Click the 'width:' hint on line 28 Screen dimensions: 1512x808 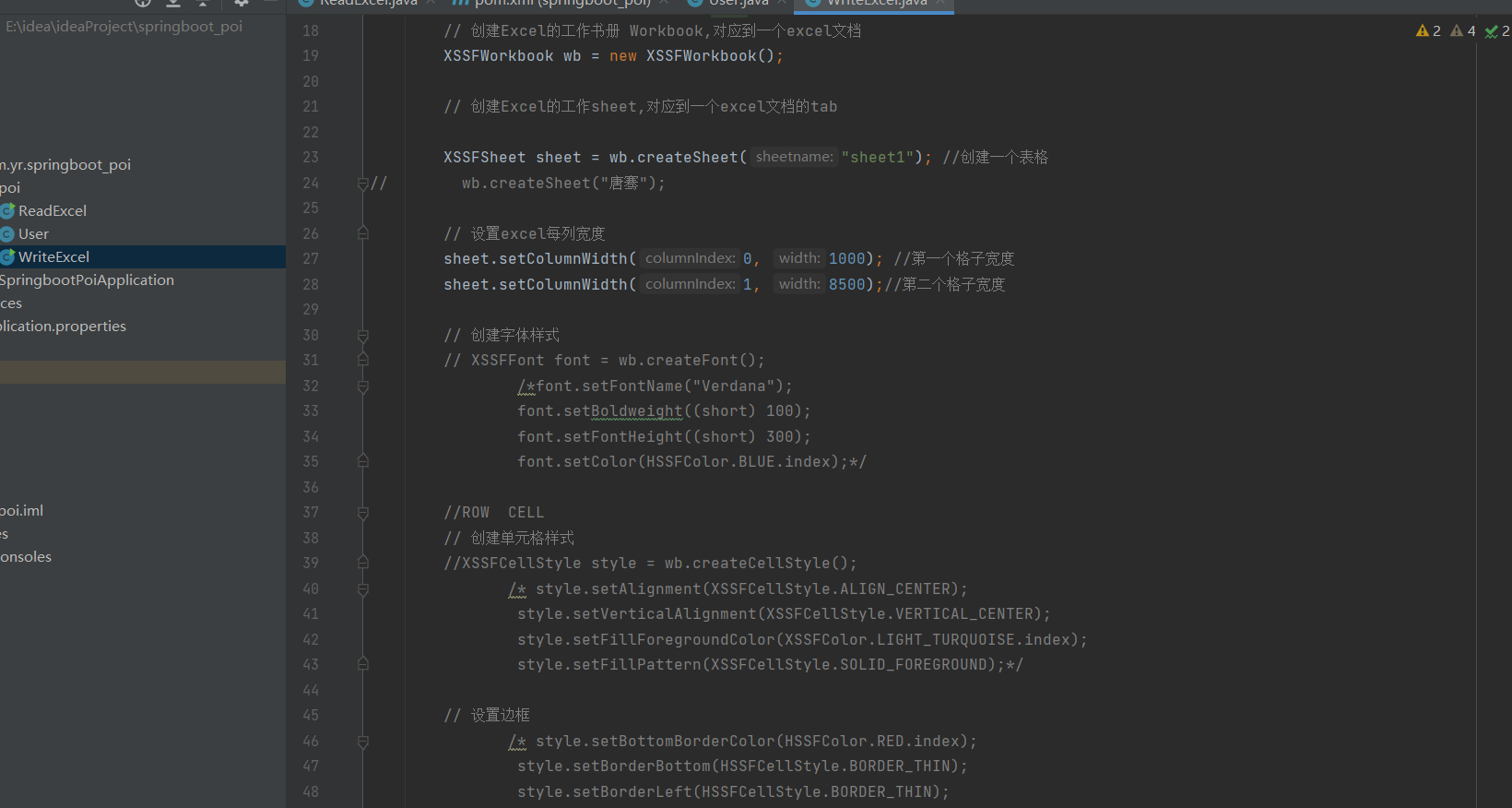pos(799,284)
